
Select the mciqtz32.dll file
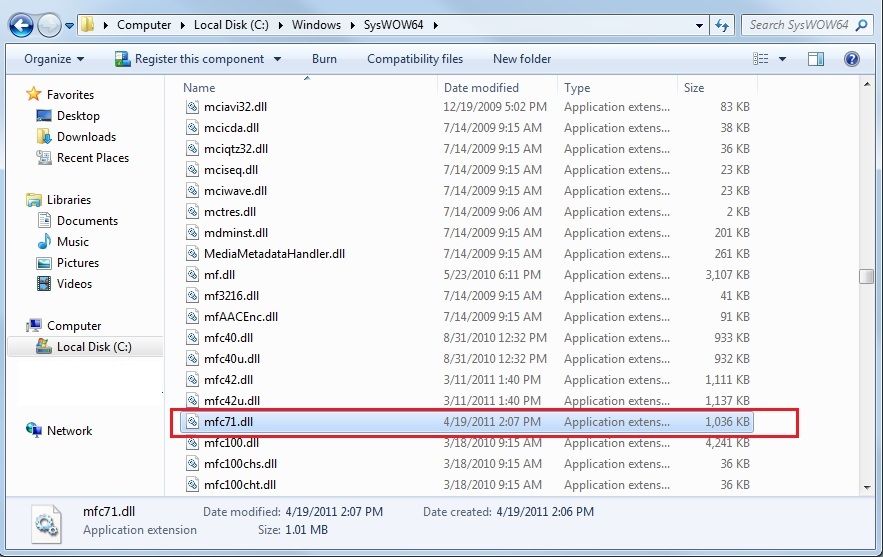pyautogui.click(x=235, y=149)
